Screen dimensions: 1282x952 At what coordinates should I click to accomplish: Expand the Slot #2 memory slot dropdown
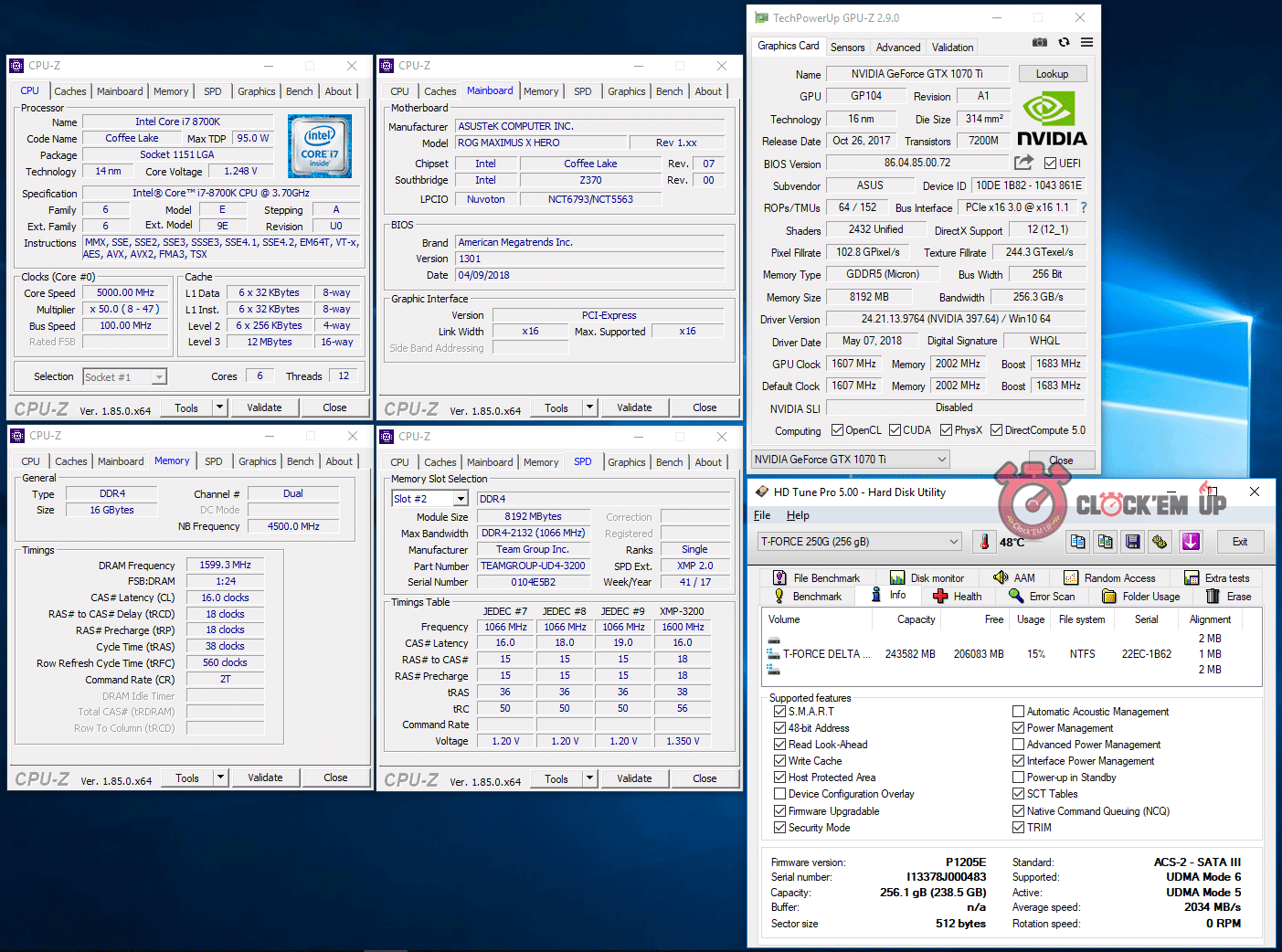[461, 499]
